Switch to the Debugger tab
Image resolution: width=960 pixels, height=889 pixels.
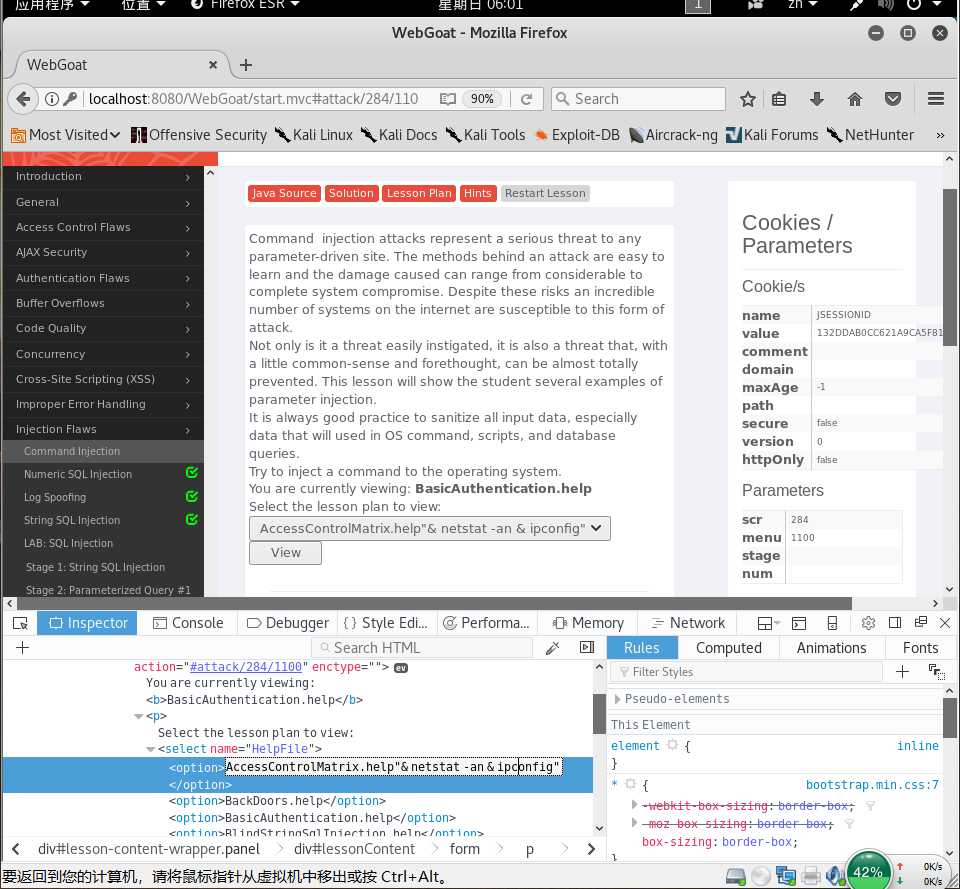click(x=288, y=623)
